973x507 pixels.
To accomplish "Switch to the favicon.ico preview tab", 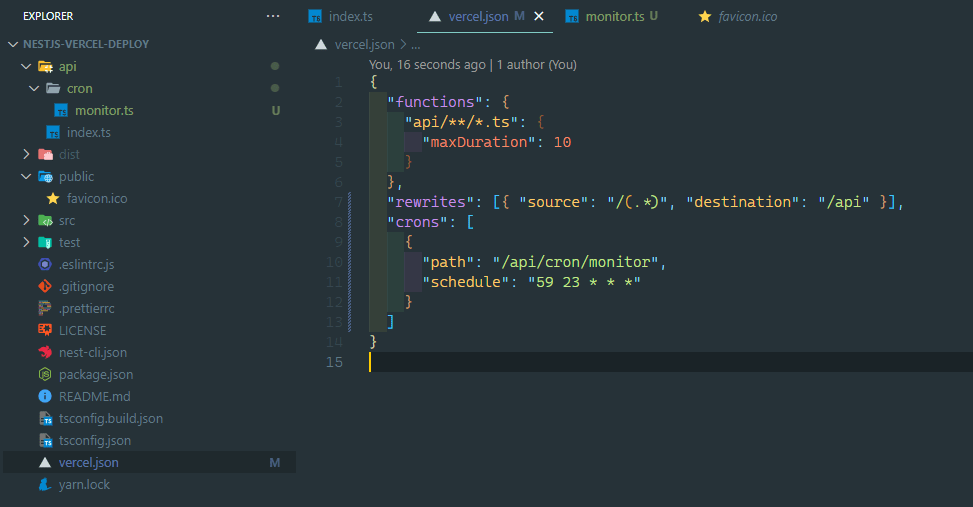I will [x=747, y=17].
